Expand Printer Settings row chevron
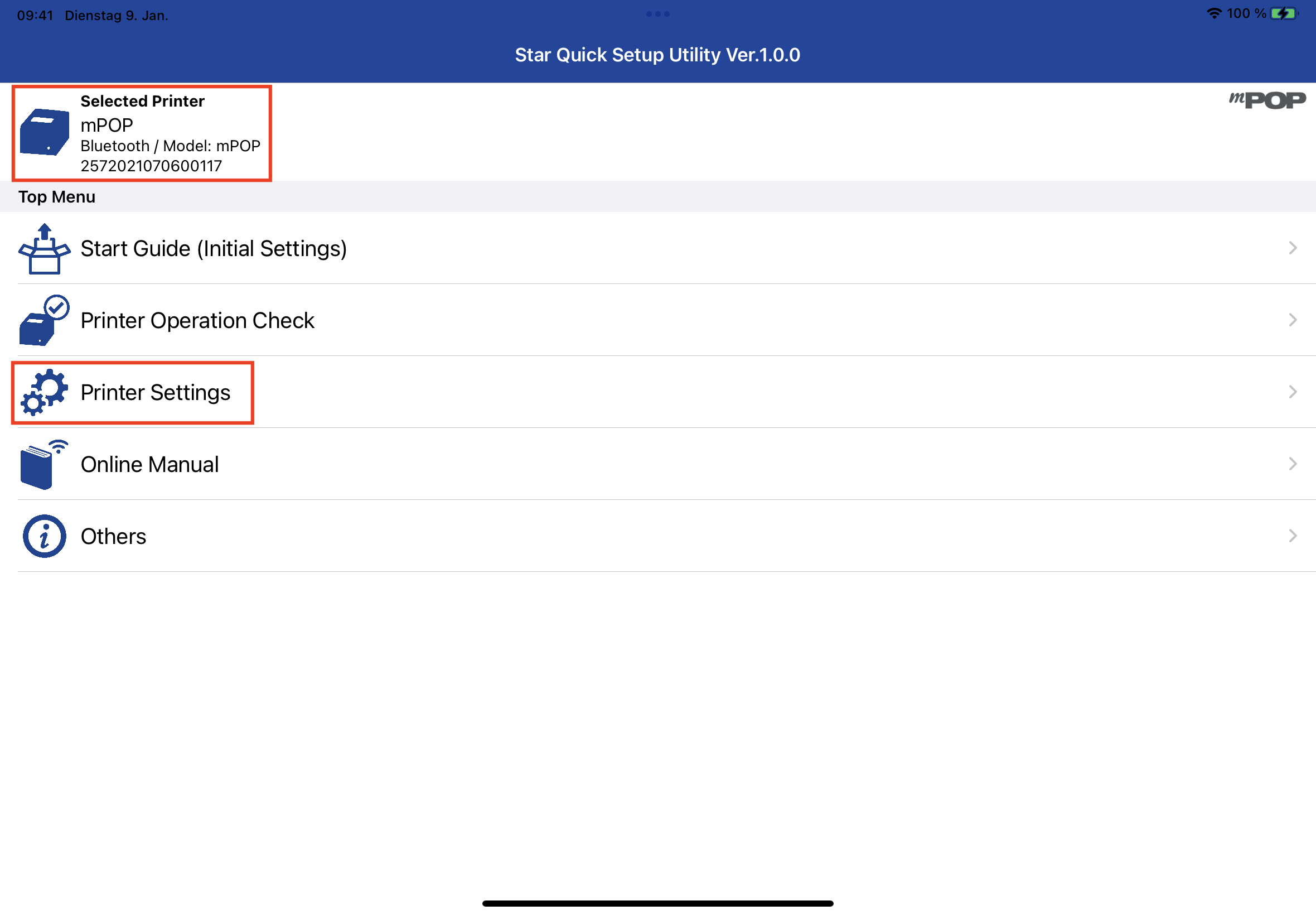The height and width of the screenshot is (915, 1316). pyautogui.click(x=1293, y=392)
